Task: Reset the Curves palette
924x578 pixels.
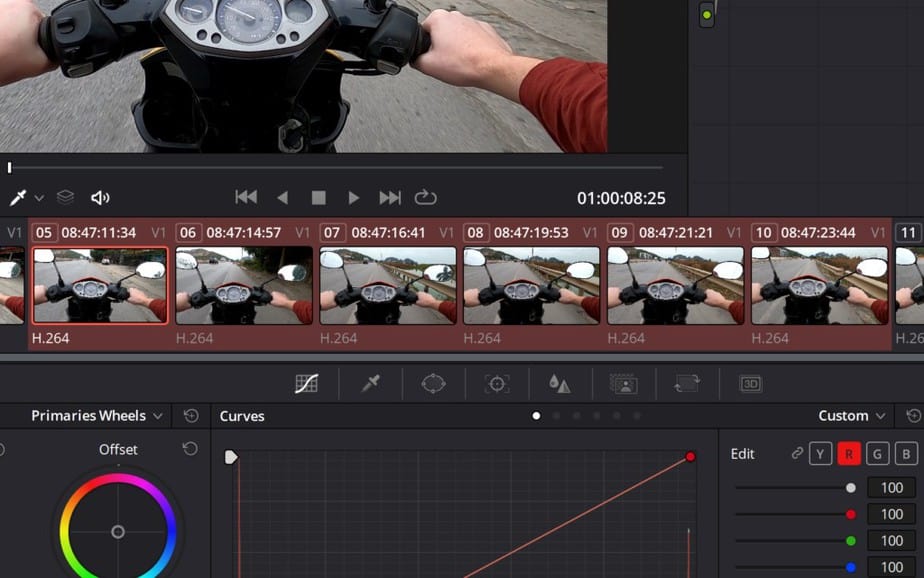Action: [x=913, y=416]
